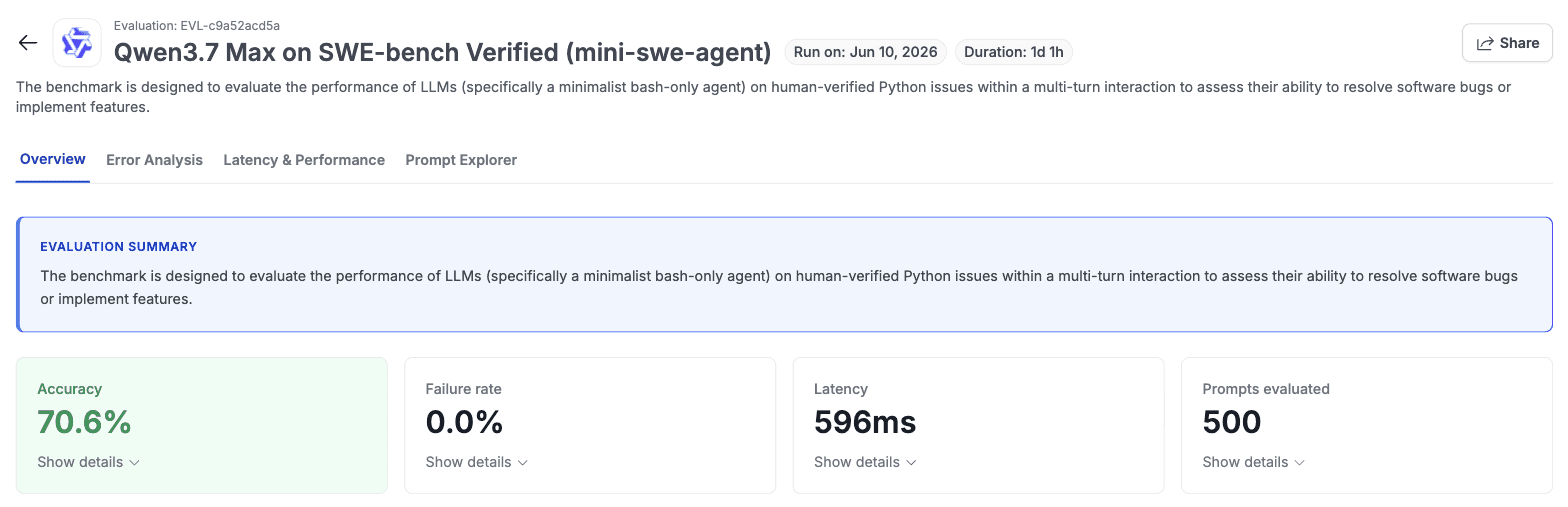Screen dimensions: 1568x507
Task: Expand Show details under Accuracy
Action: click(x=88, y=462)
